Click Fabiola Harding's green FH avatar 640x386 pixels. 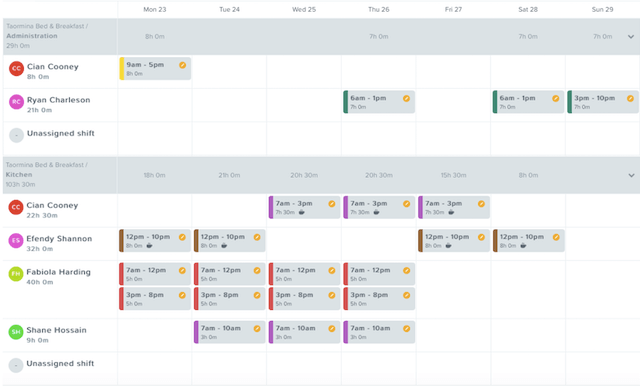point(16,274)
